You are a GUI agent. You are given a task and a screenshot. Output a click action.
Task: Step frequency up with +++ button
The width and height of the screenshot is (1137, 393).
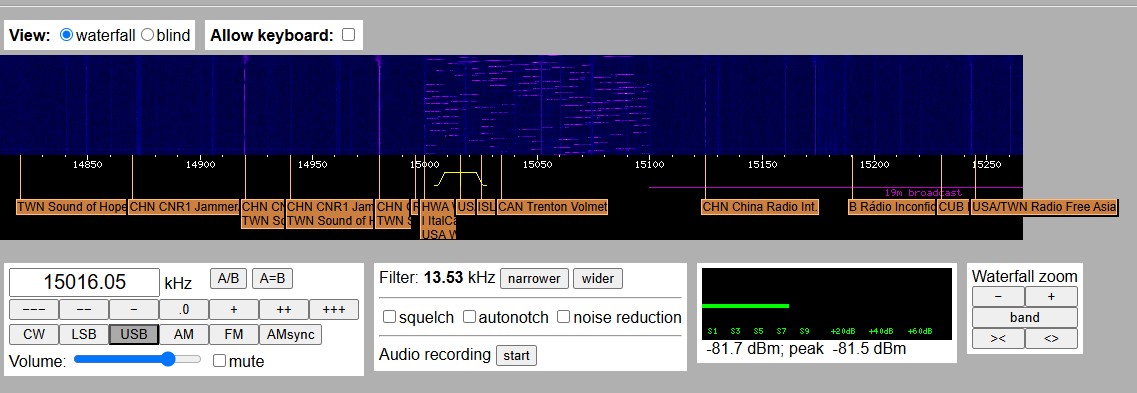point(334,310)
